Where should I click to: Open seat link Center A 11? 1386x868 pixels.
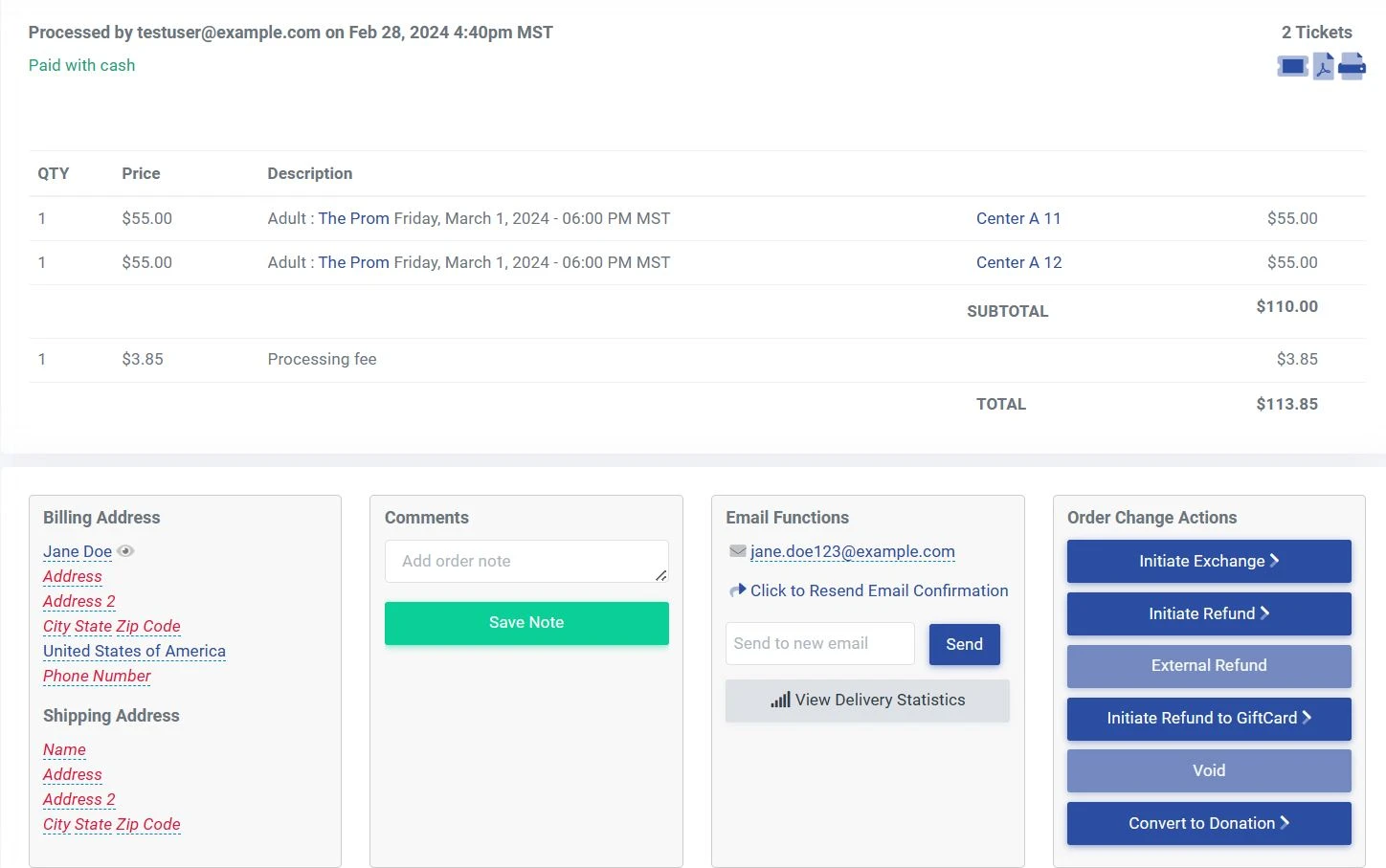tap(1018, 219)
